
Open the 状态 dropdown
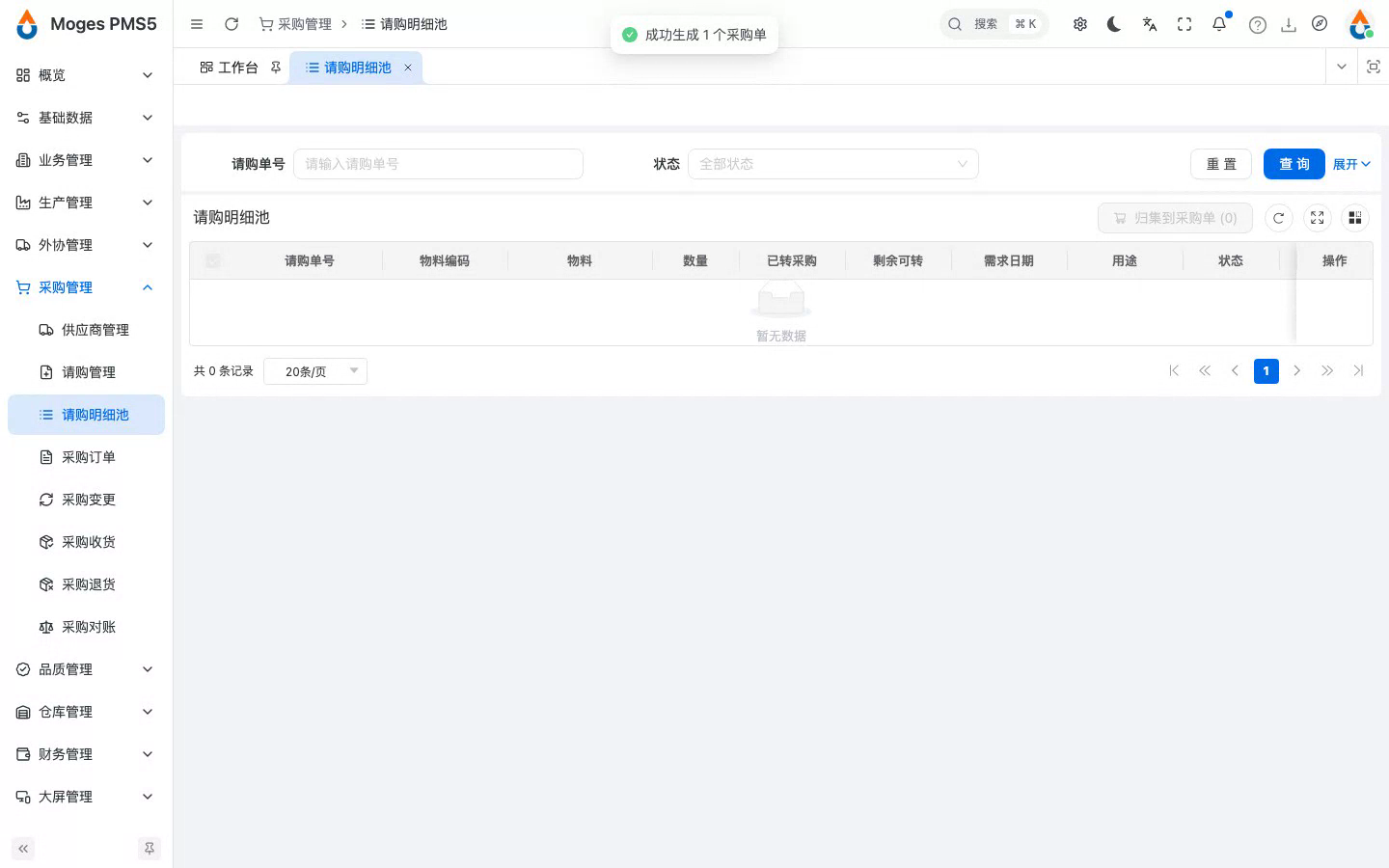pos(833,164)
